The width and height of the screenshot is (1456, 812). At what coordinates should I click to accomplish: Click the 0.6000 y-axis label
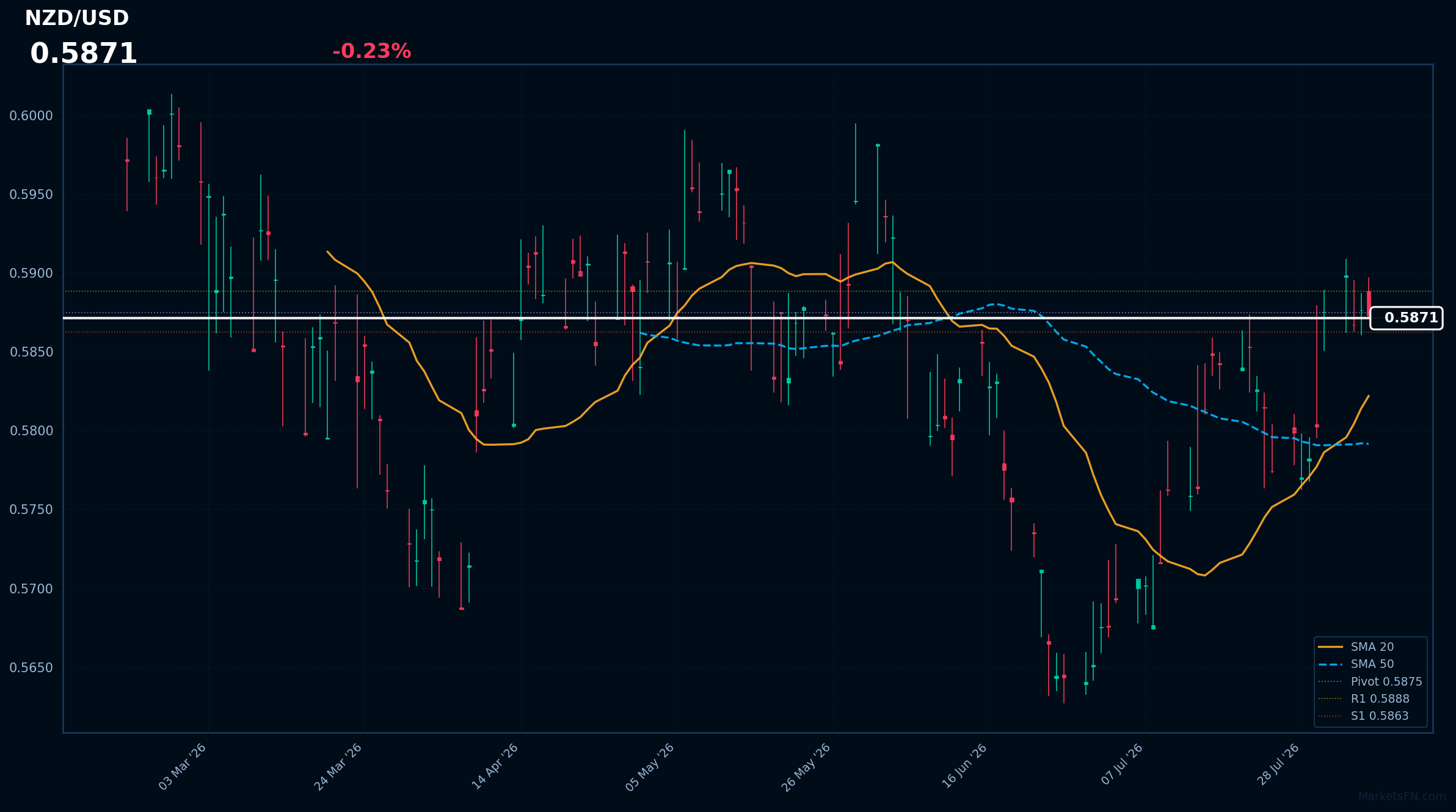[x=31, y=116]
